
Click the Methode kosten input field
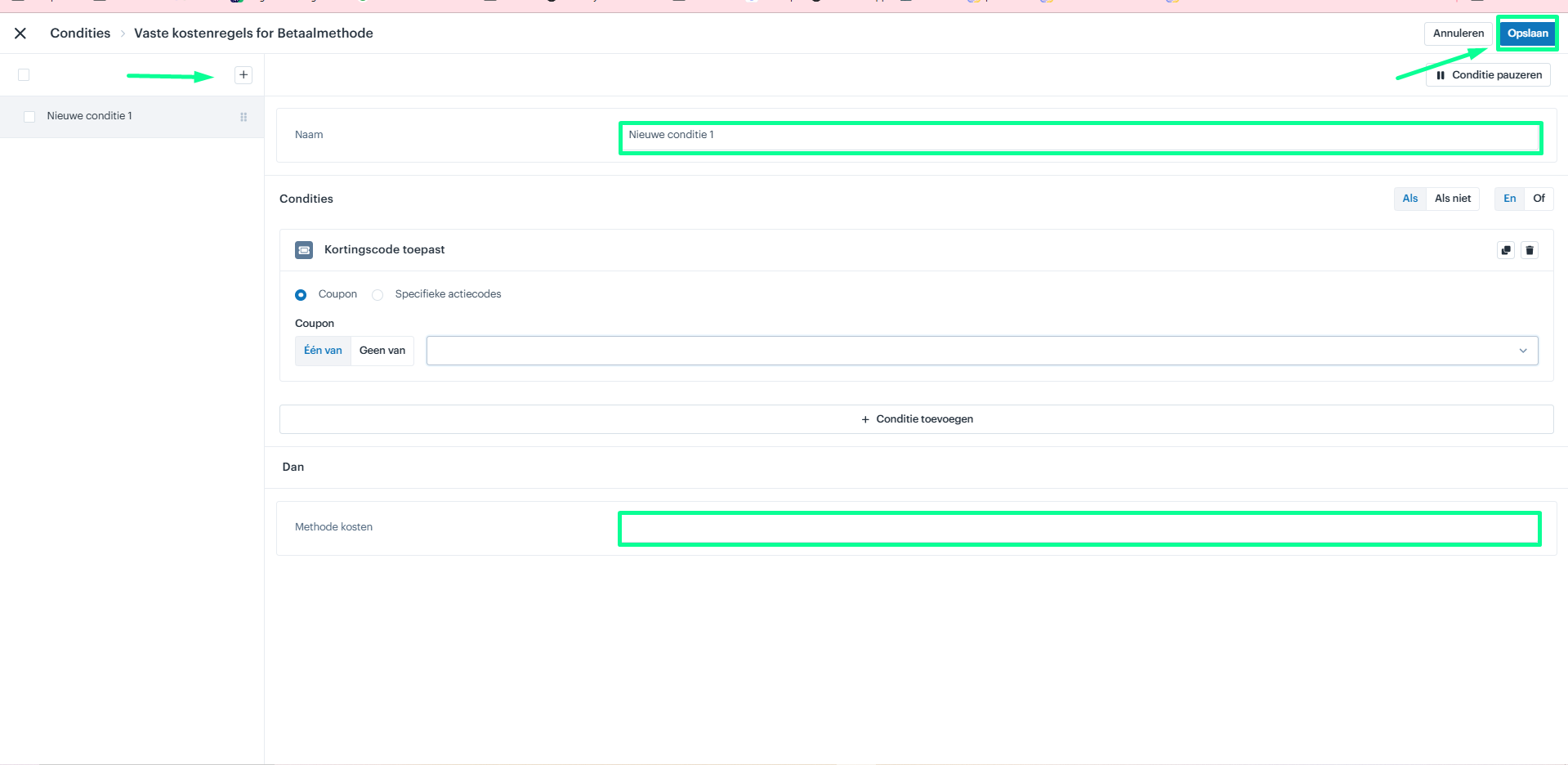click(x=1079, y=529)
